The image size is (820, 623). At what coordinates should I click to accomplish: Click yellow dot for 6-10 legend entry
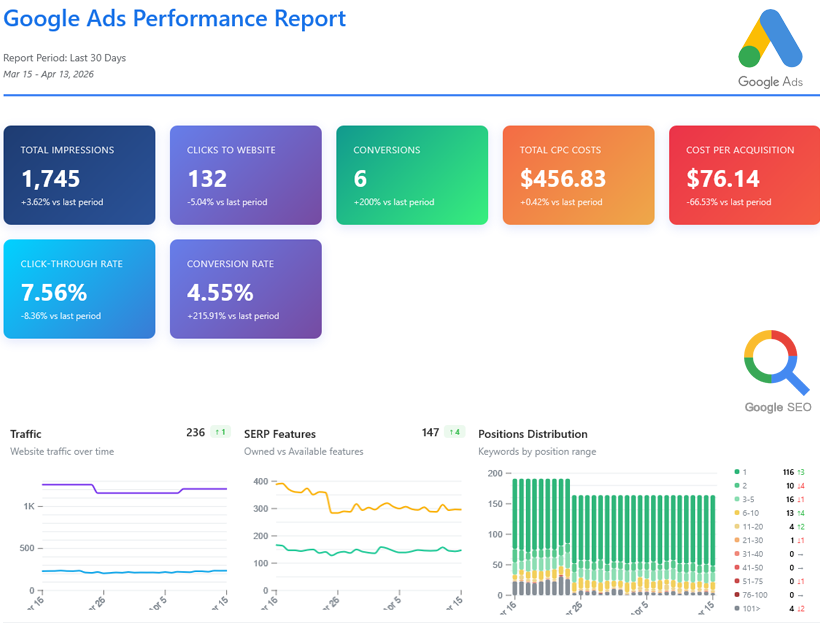pos(738,512)
